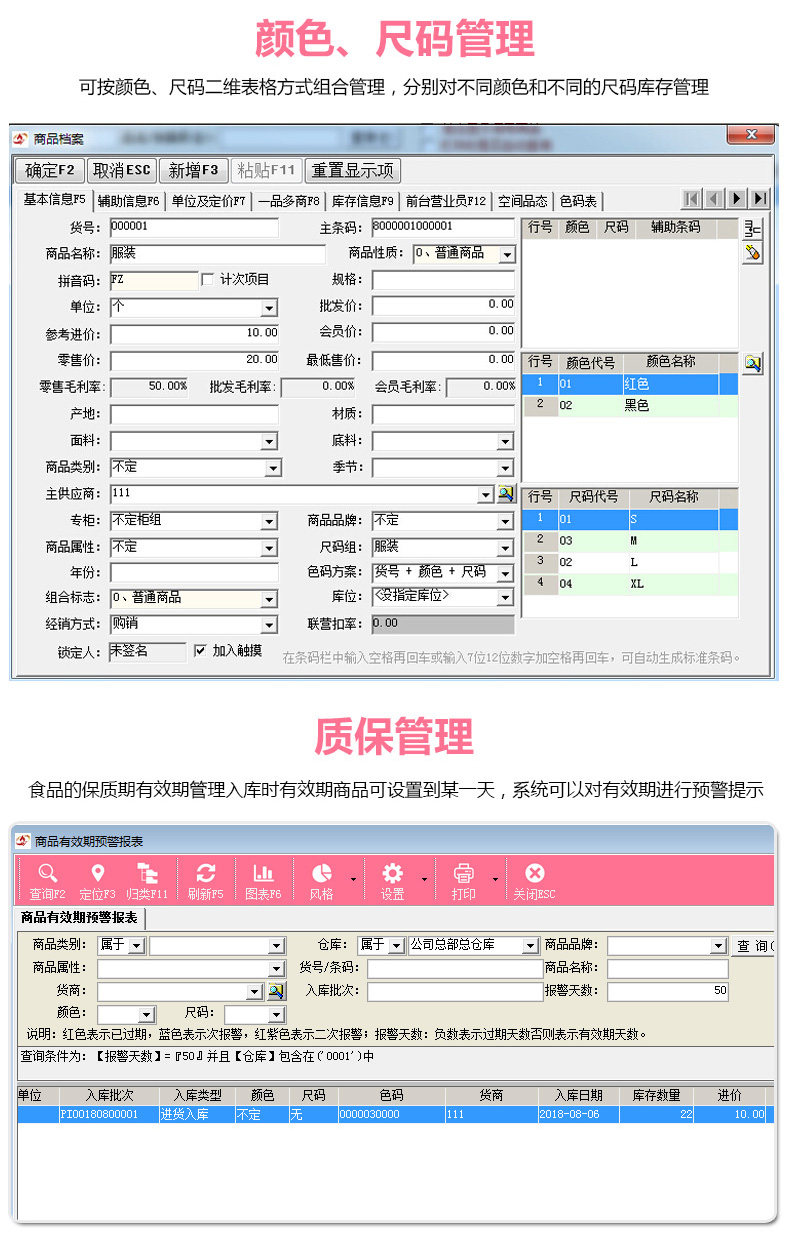This screenshot has height=1251, width=790.
Task: Click the 查询 button beside 商品品牌 filter
Action: coord(753,946)
